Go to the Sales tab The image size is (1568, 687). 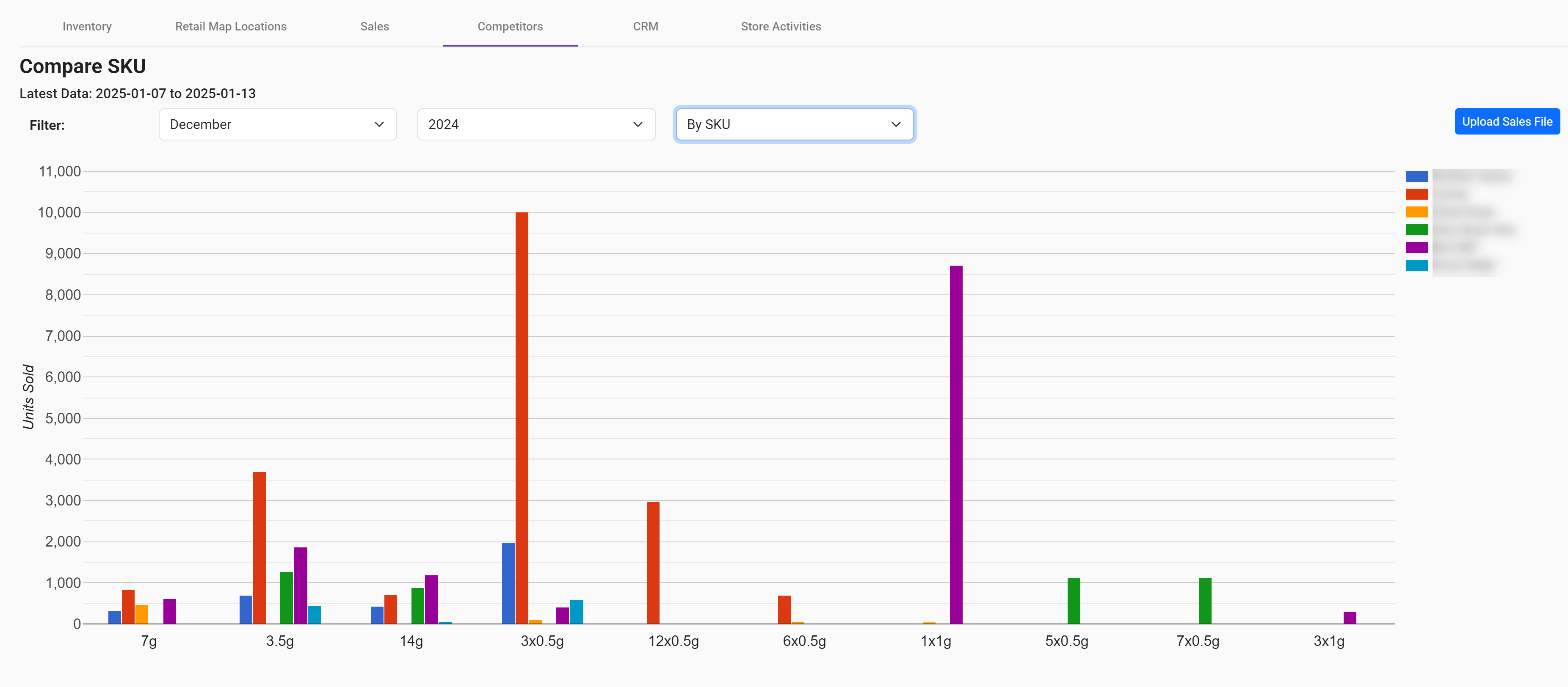pos(374,26)
